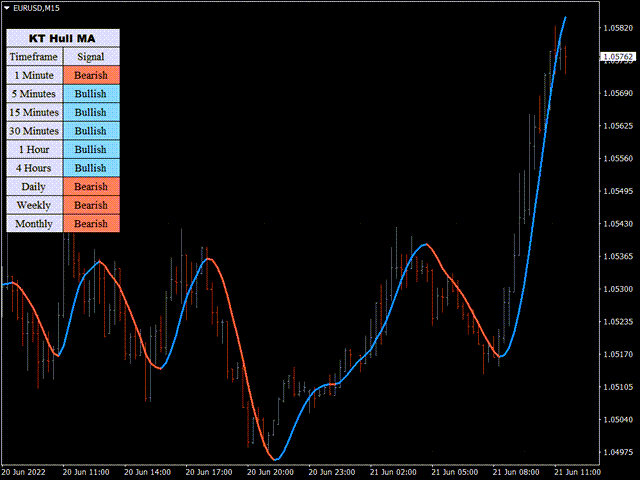Image resolution: width=640 pixels, height=480 pixels.
Task: Select the KT Hull MA panel title
Action: coord(63,38)
